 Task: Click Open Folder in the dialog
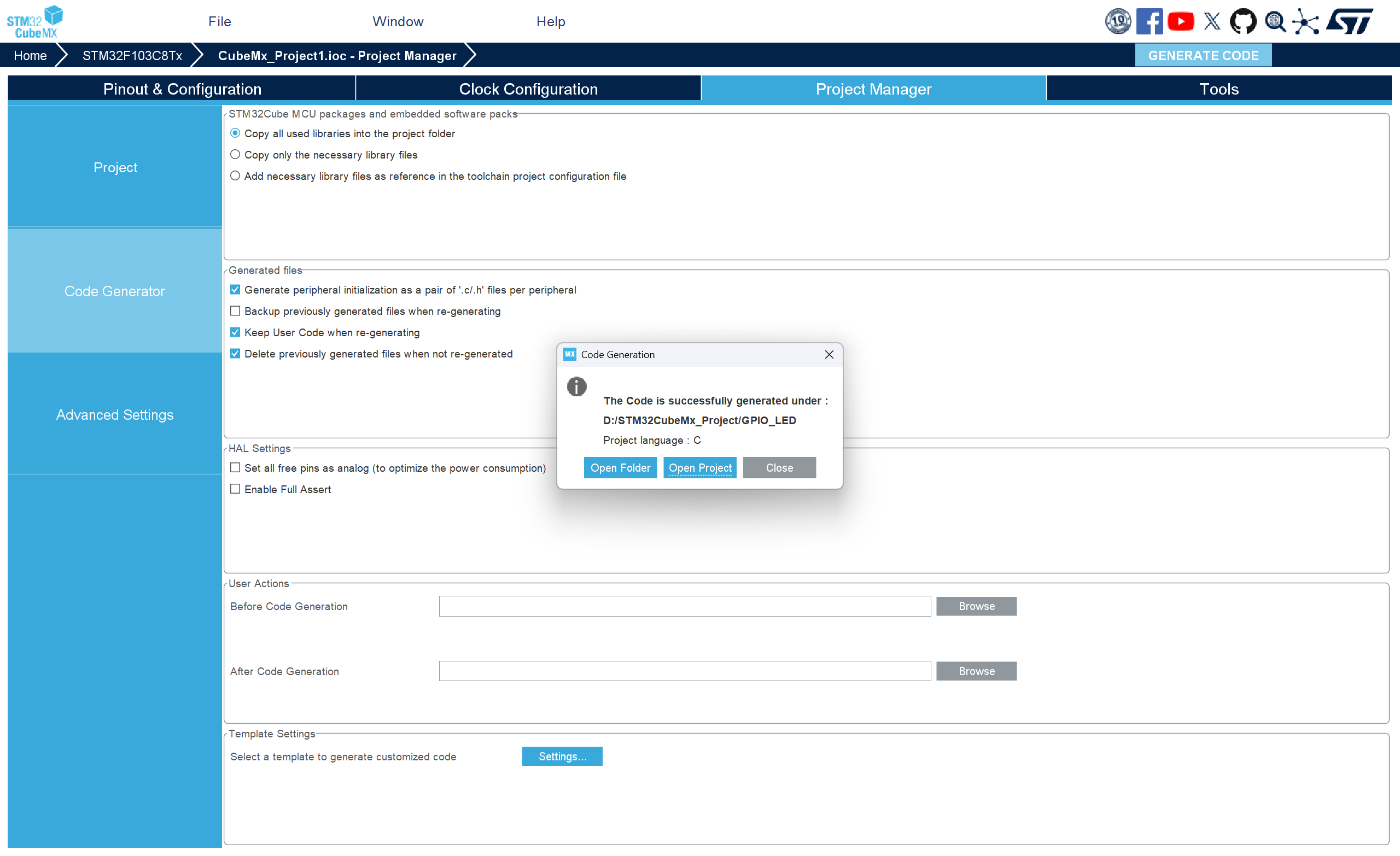coord(621,467)
